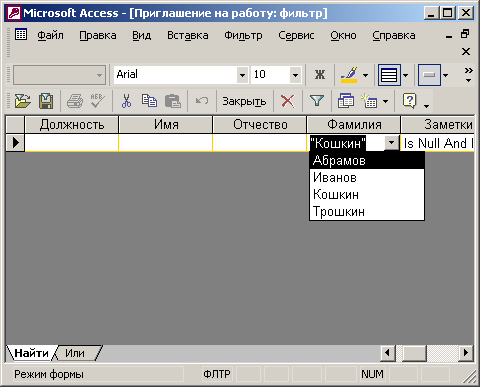
Task: Click the horizontal scrollbar left arrow
Action: click(x=388, y=353)
